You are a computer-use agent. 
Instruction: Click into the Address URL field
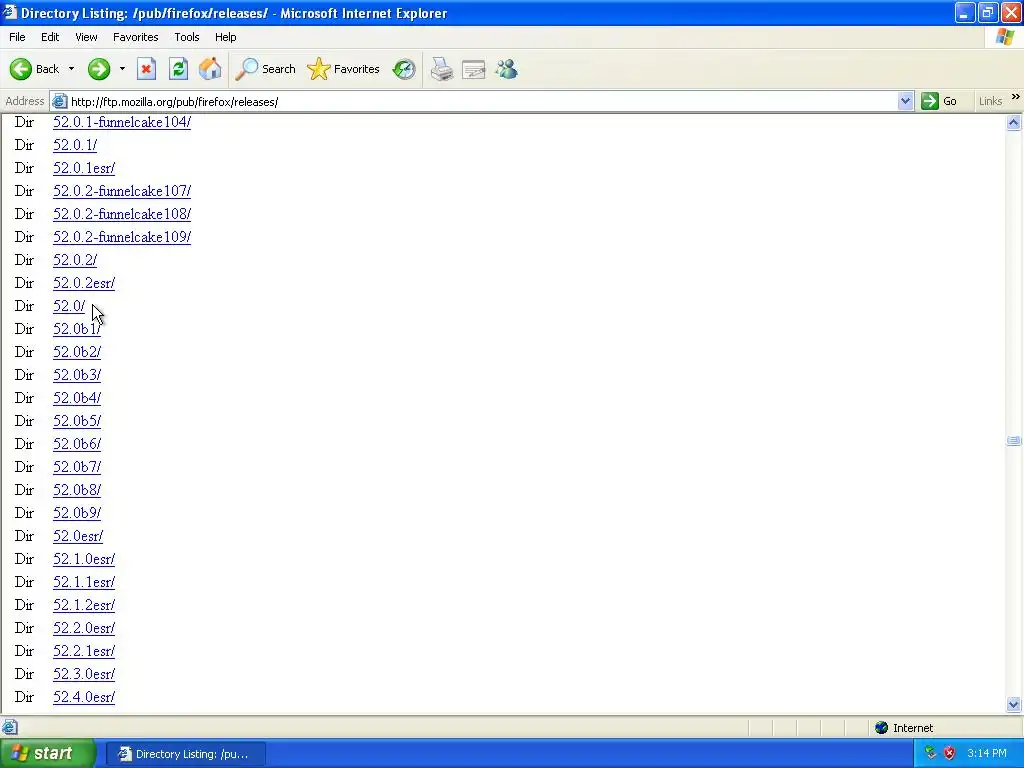483,101
